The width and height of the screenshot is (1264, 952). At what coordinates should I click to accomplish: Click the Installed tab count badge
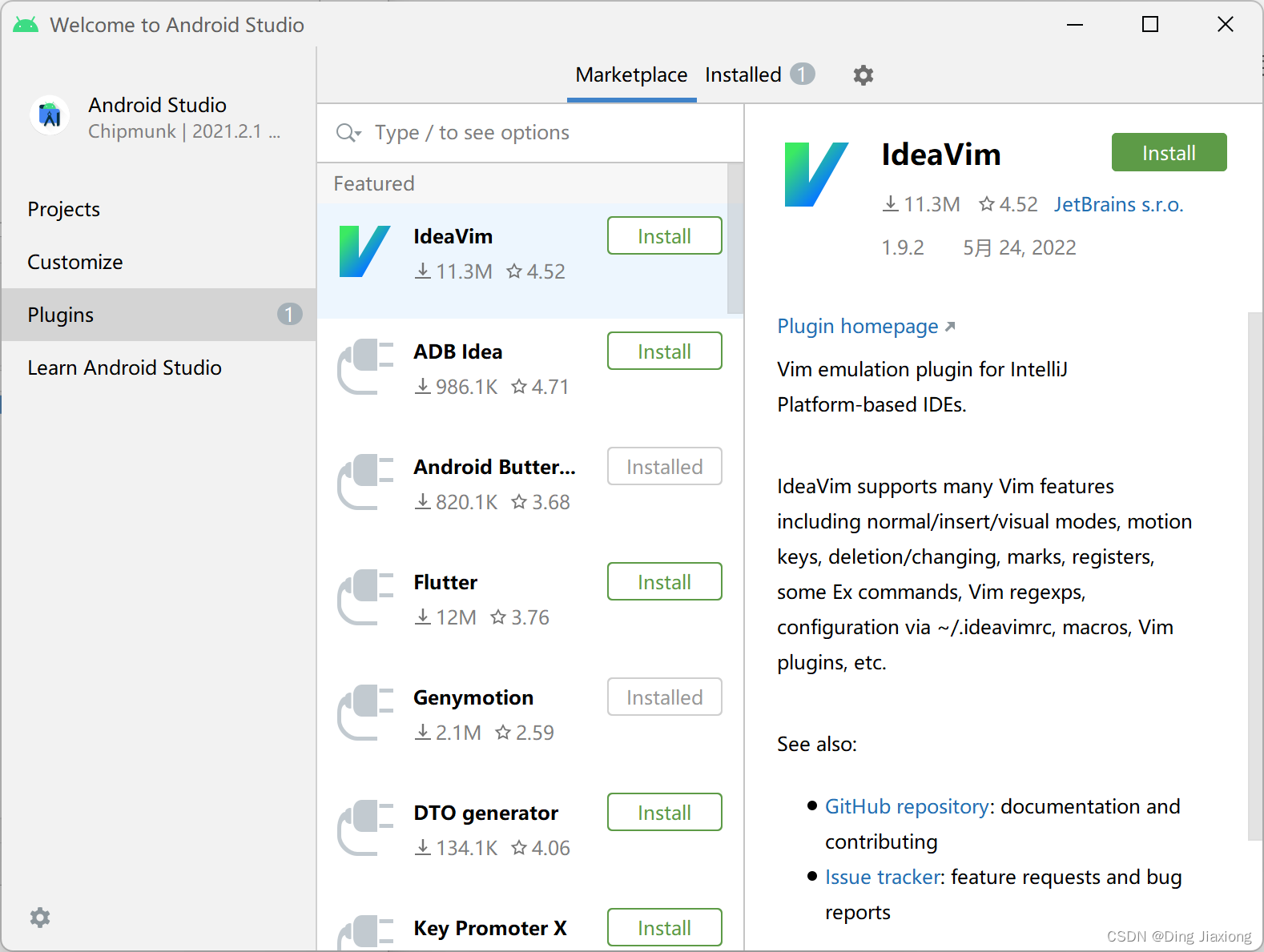[x=802, y=74]
